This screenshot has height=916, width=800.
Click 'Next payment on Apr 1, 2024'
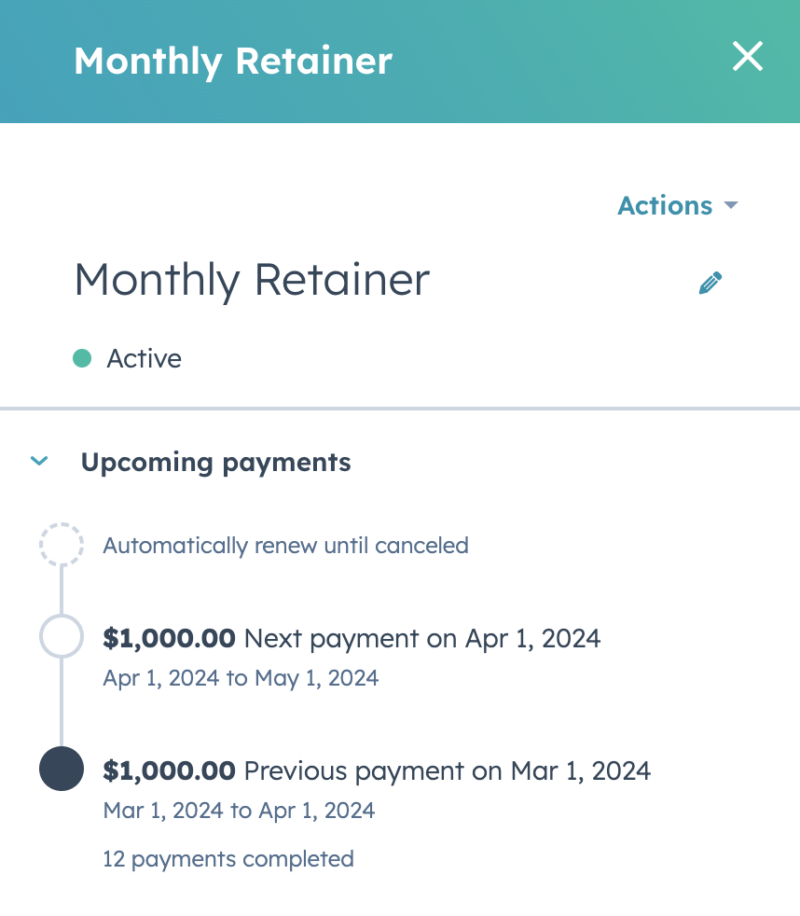click(422, 639)
